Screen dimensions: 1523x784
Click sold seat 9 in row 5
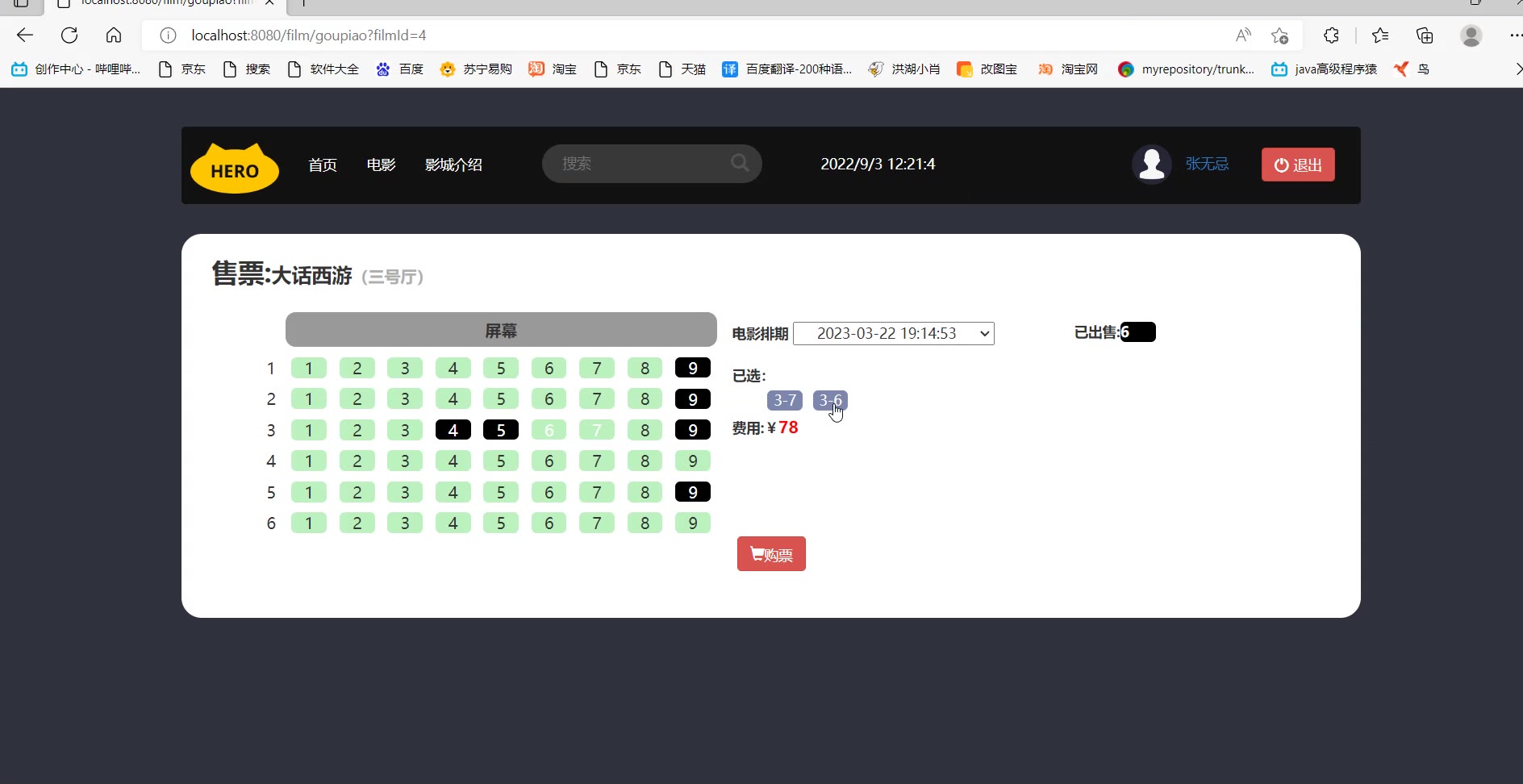point(693,492)
